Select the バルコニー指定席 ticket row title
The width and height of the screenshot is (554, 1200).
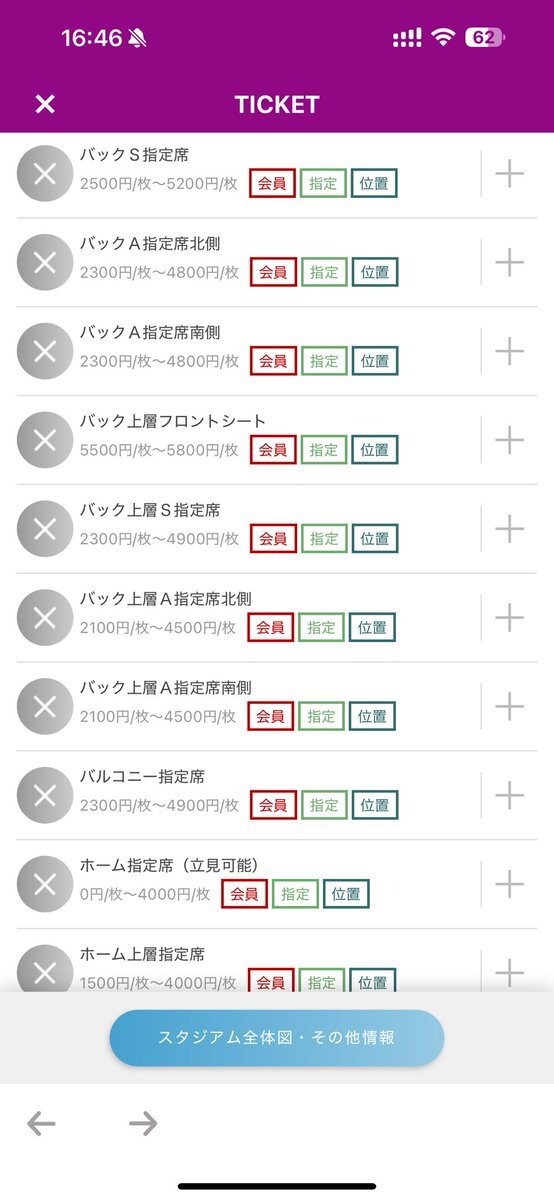pyautogui.click(x=142, y=777)
